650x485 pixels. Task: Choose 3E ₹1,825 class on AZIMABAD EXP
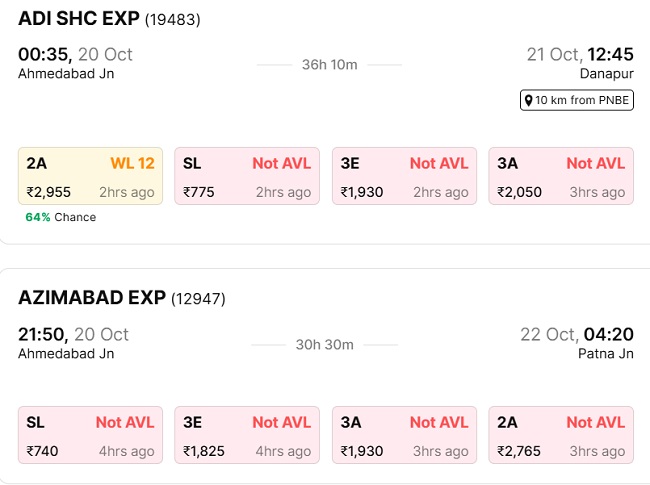coord(247,436)
